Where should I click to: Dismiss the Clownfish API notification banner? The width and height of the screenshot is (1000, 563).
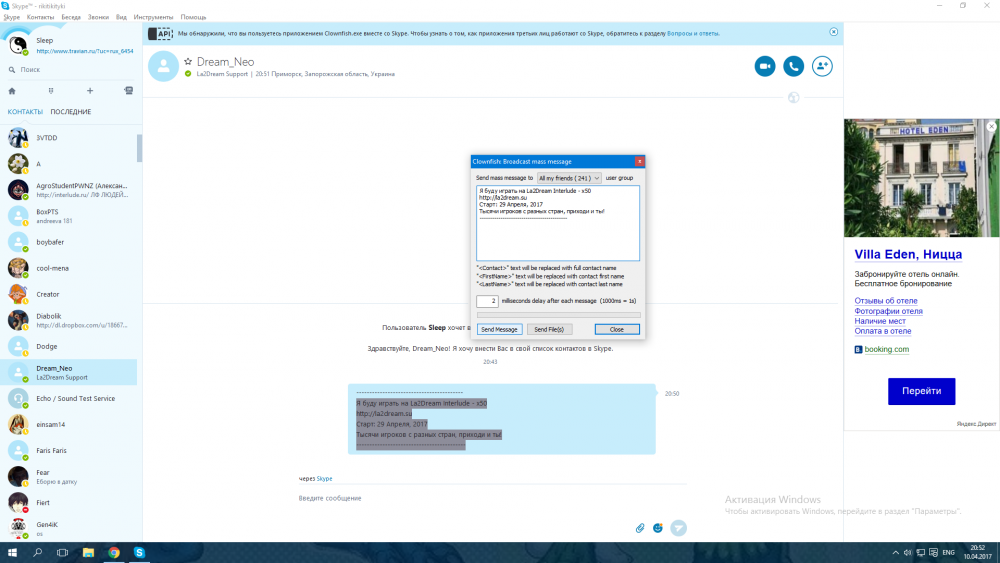833,32
